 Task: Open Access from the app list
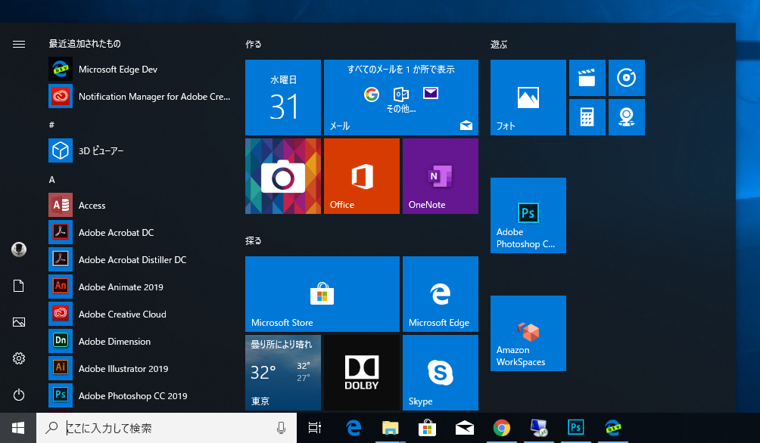pos(141,205)
